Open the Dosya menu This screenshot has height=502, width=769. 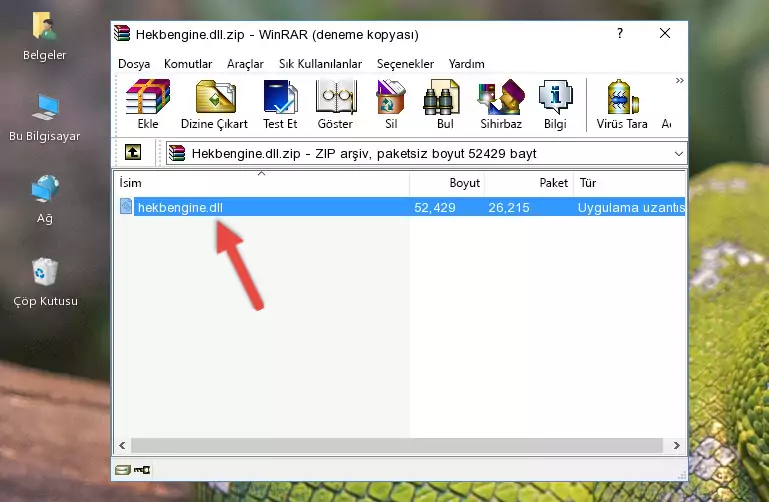(x=134, y=64)
